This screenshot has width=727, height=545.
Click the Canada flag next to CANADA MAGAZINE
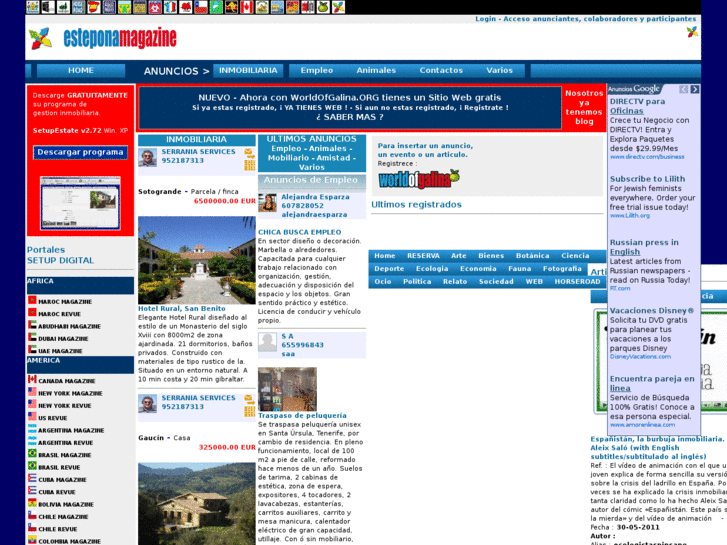[32, 379]
